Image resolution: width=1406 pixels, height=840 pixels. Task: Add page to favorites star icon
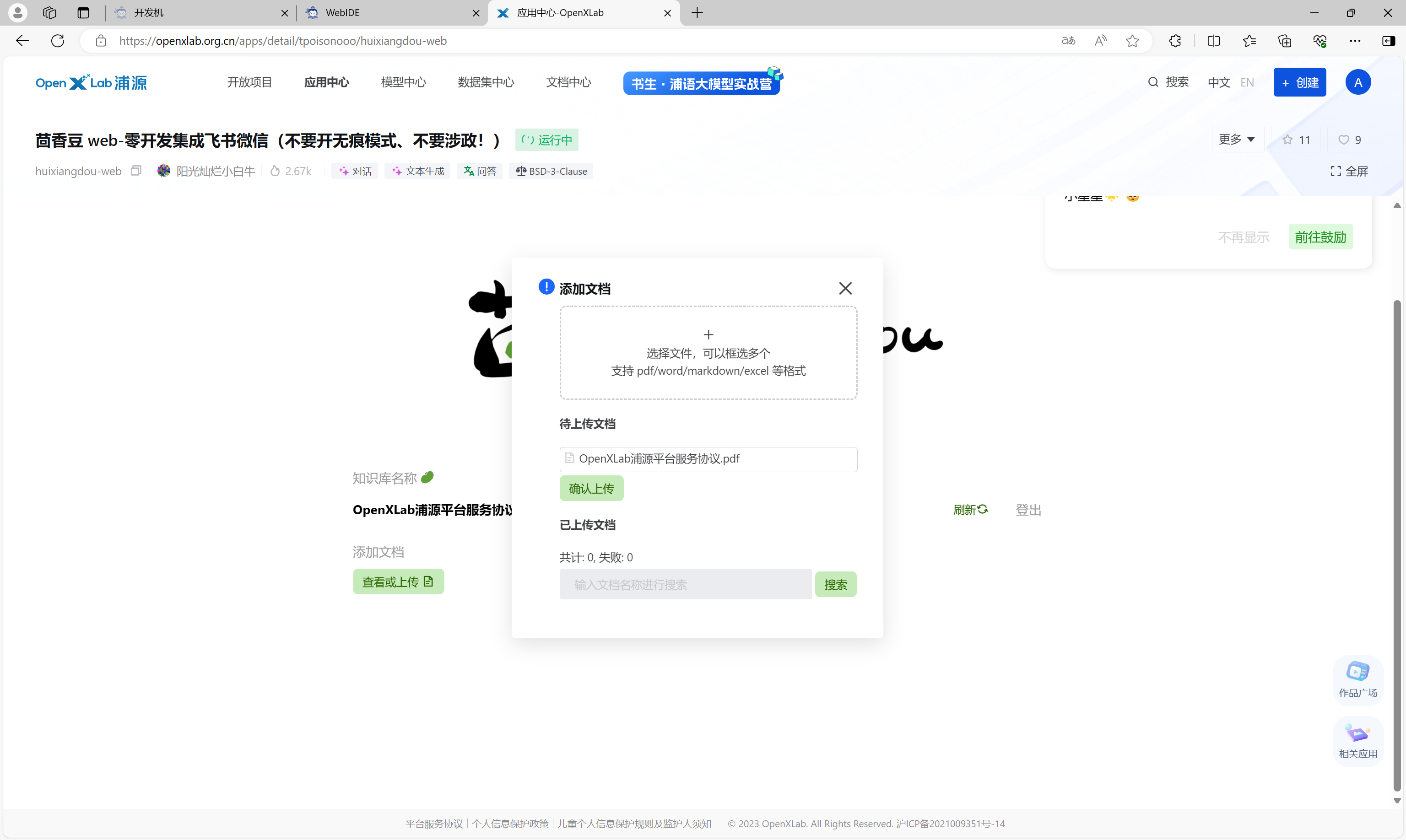click(x=1132, y=41)
